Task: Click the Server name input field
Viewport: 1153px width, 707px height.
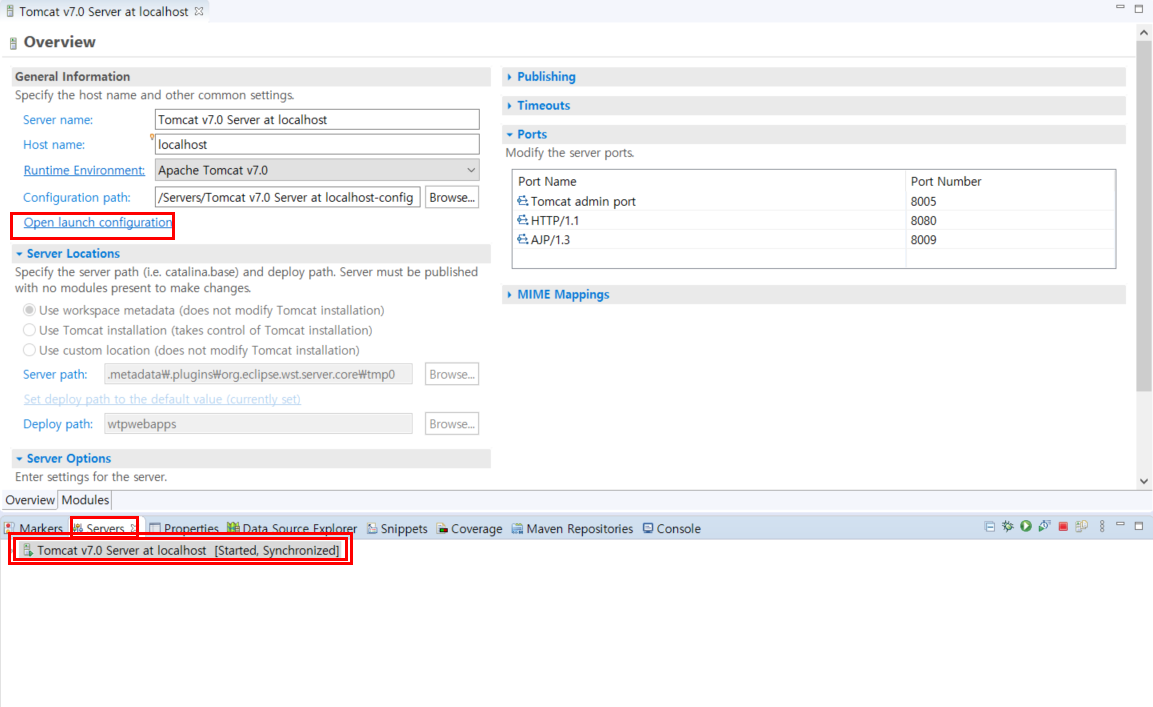Action: pyautogui.click(x=317, y=119)
